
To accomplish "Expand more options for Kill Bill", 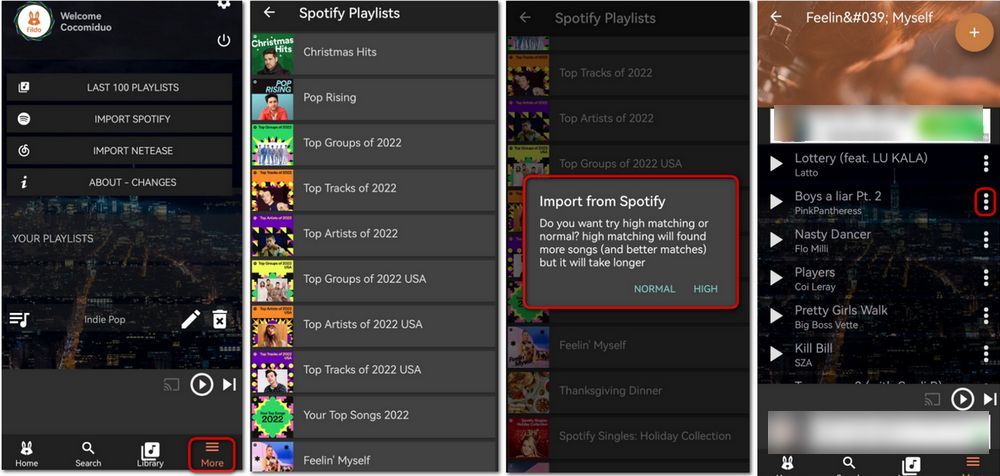I will 985,354.
